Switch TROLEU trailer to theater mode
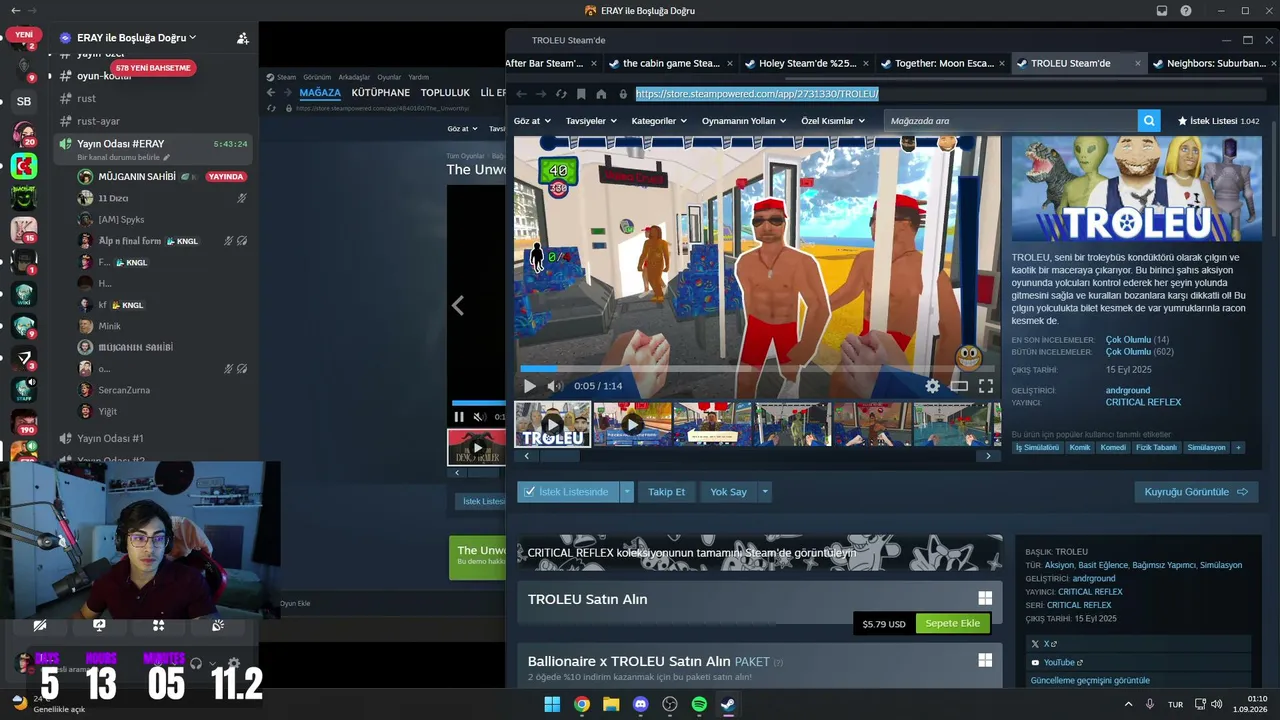1280x720 pixels. (959, 386)
